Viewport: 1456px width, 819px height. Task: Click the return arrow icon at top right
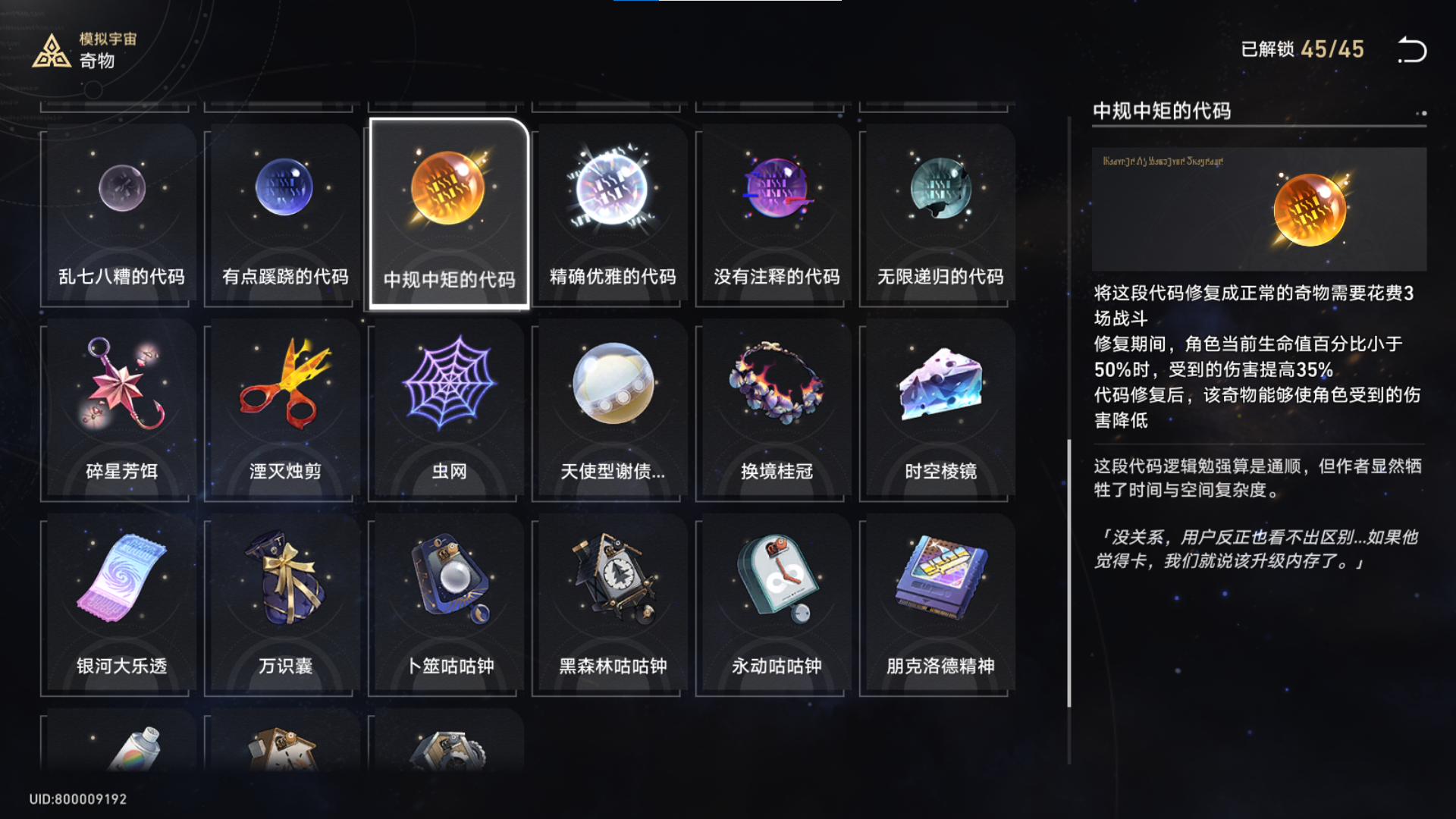pos(1412,50)
